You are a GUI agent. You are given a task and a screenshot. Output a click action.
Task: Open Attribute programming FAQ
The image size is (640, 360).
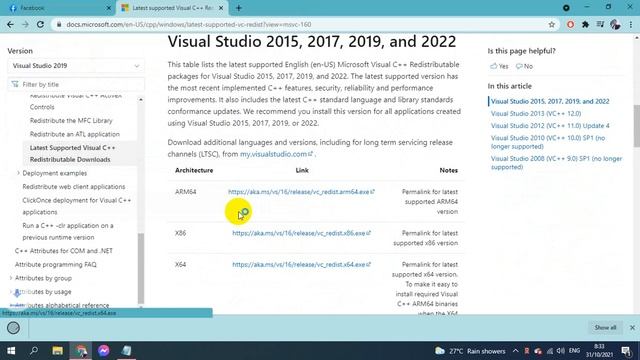coord(56,264)
